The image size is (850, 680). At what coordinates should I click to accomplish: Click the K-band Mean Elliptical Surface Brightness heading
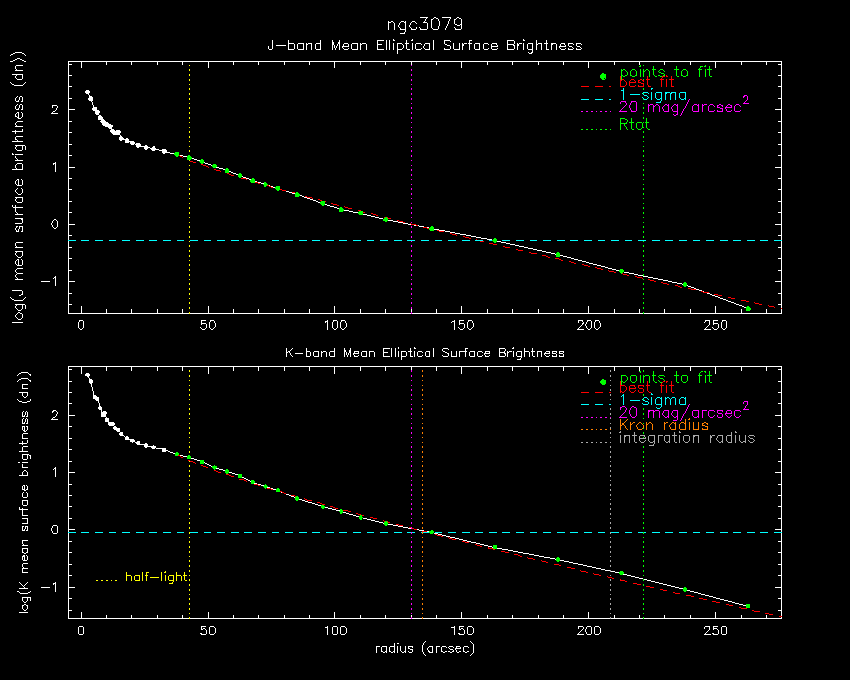(x=425, y=353)
